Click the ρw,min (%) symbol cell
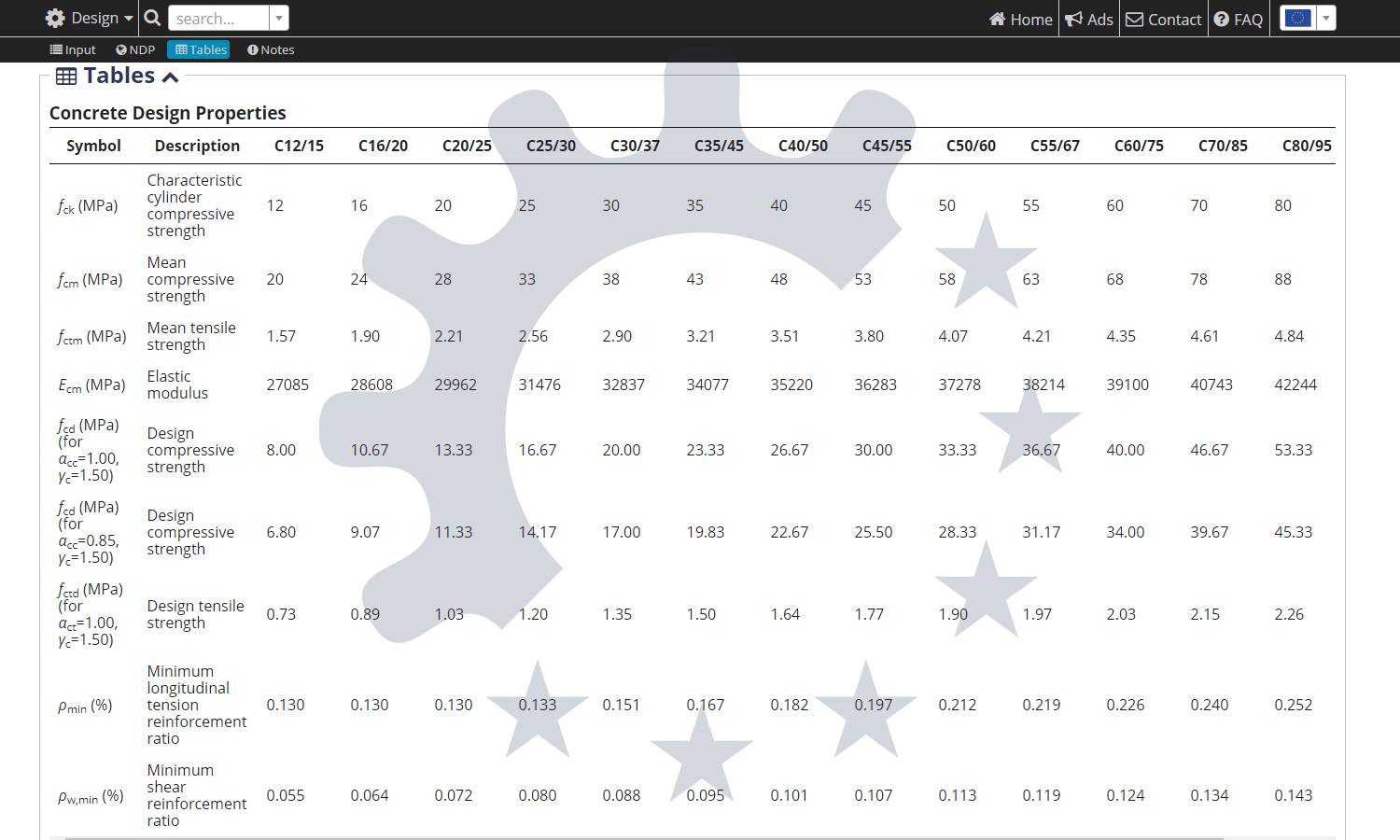The image size is (1400, 840). point(91,796)
